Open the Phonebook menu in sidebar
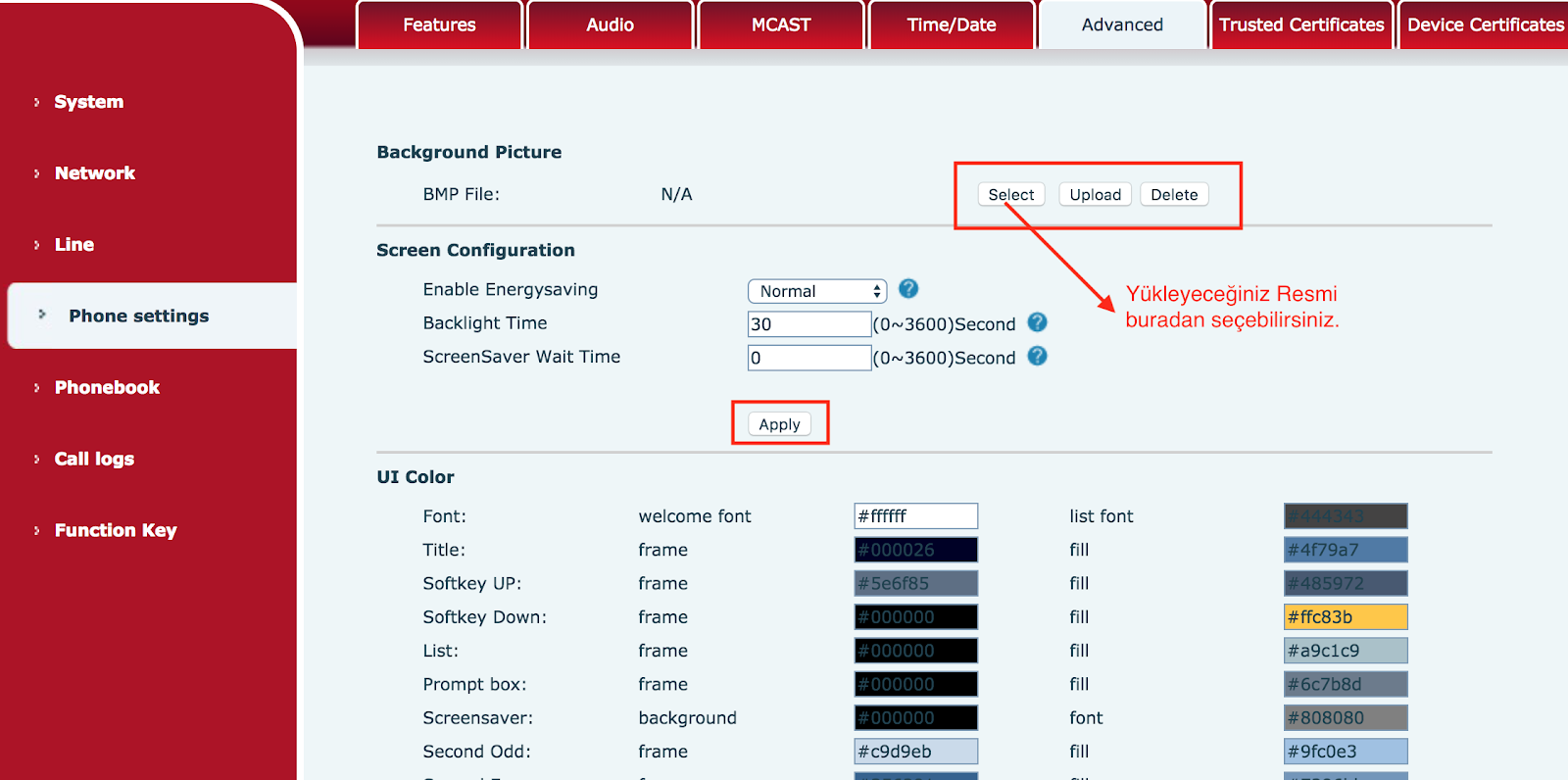1568x780 pixels. tap(107, 388)
